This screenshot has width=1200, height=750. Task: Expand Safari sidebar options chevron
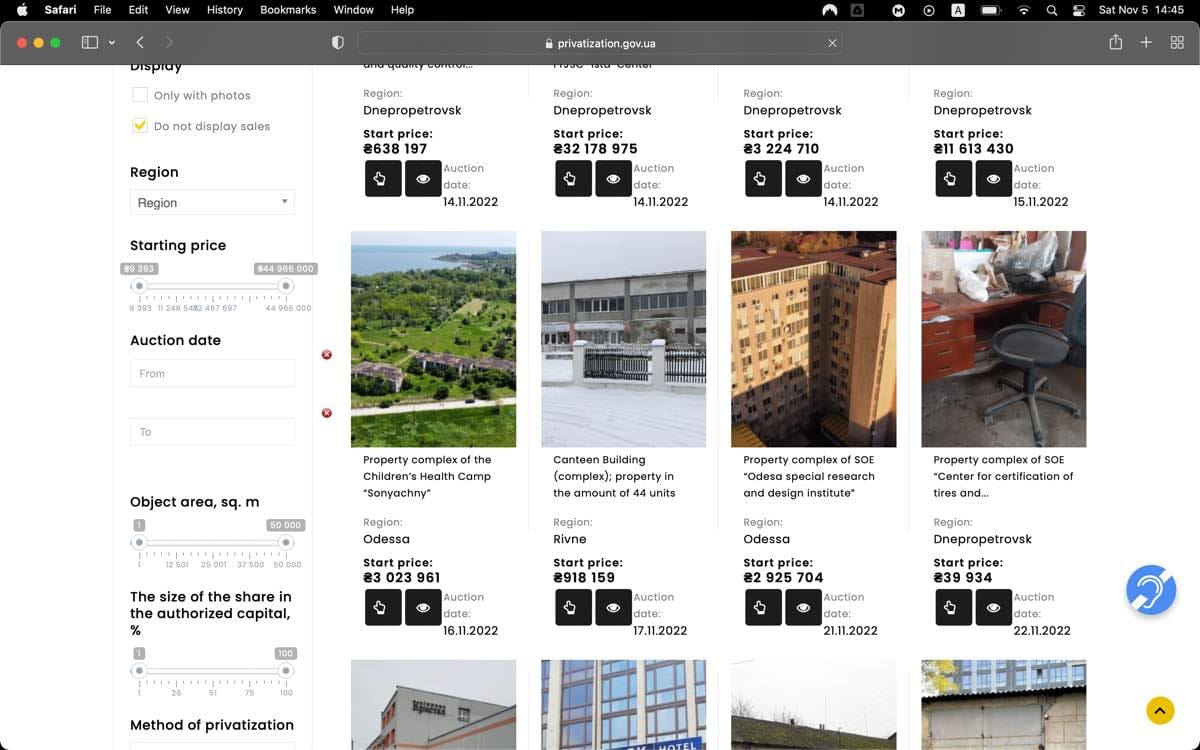click(x=111, y=43)
